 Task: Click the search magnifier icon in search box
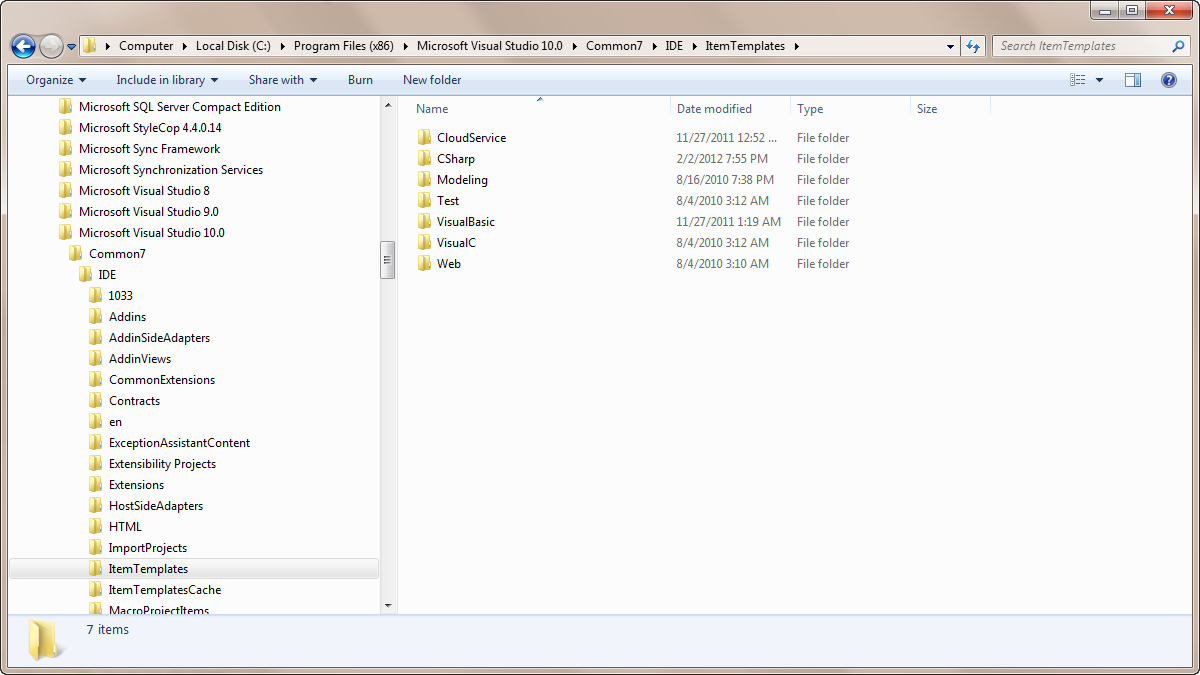[x=1178, y=45]
